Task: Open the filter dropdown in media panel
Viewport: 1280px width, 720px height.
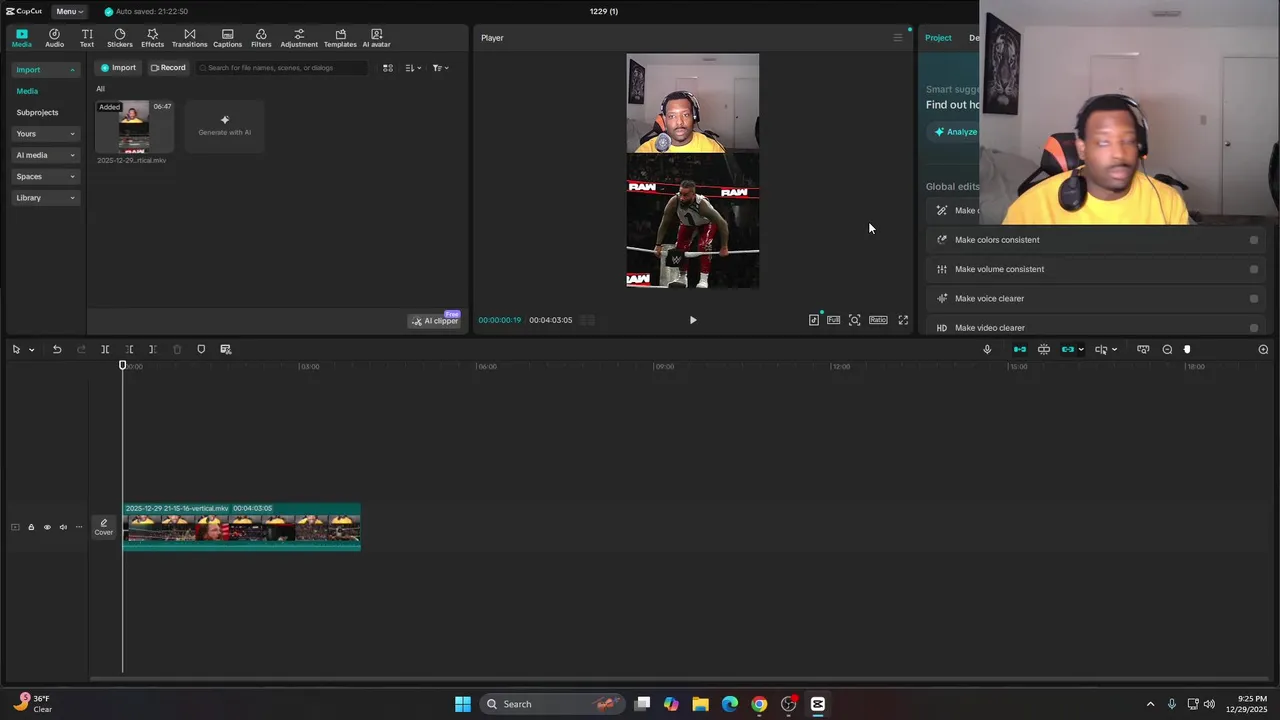Action: [x=440, y=68]
